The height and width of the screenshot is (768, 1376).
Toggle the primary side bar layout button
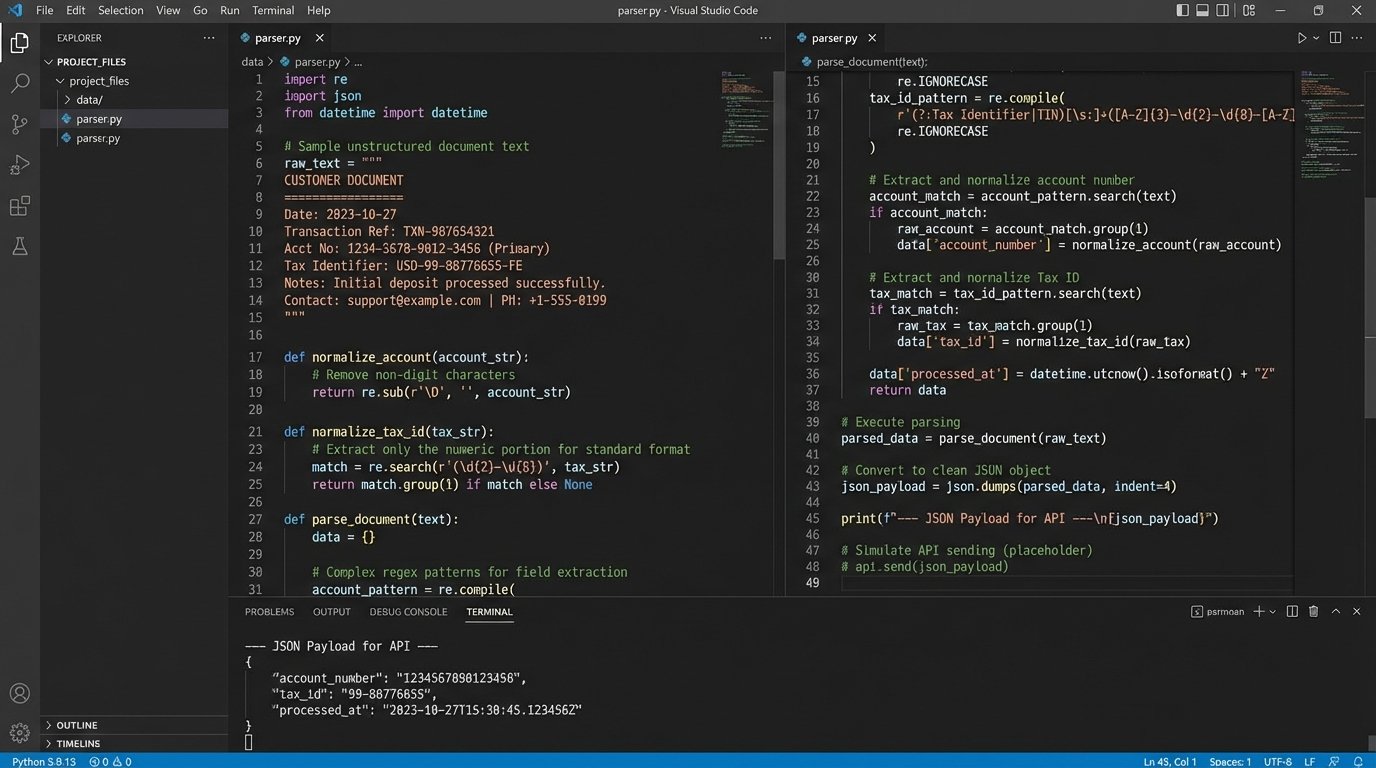coord(1183,11)
